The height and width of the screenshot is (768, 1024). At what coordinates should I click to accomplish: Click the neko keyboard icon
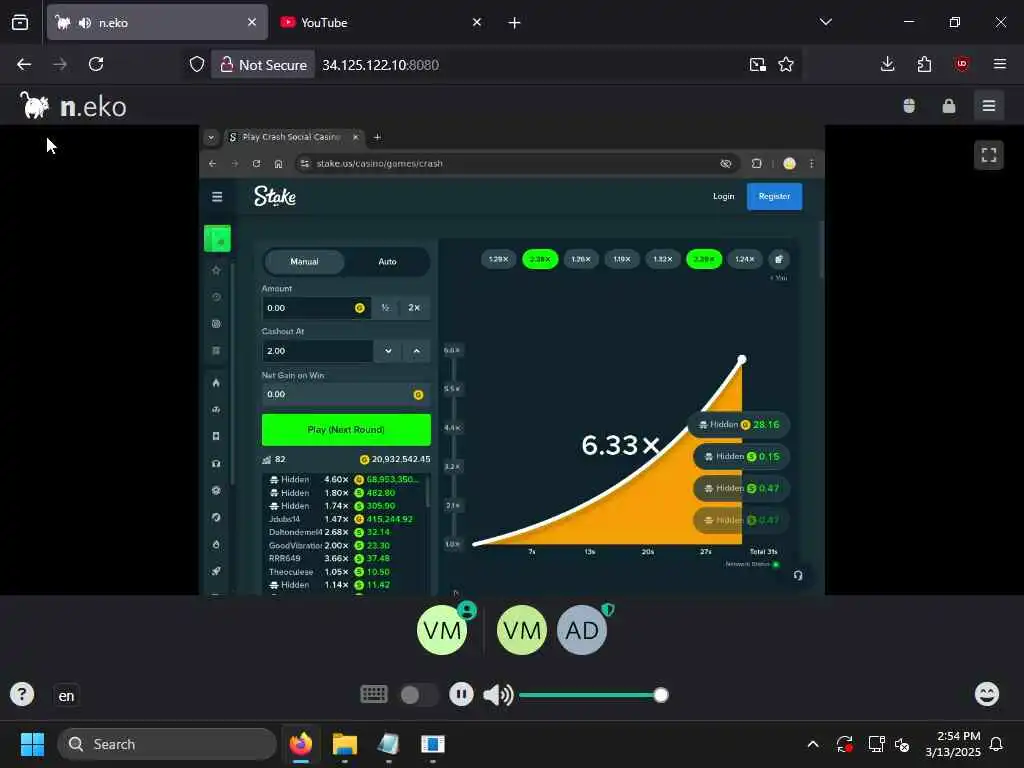[374, 694]
